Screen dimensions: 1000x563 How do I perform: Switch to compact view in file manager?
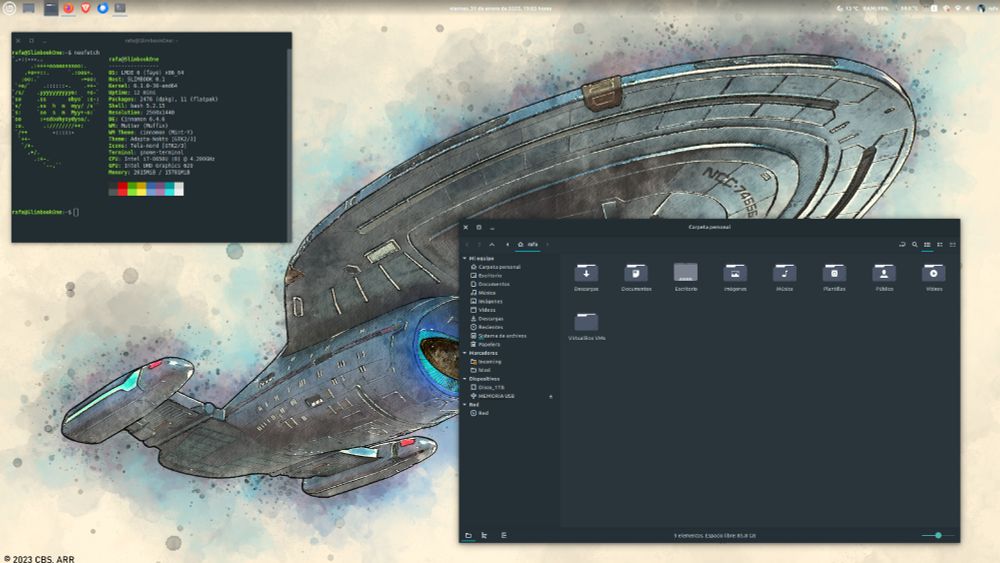pyautogui.click(x=953, y=244)
